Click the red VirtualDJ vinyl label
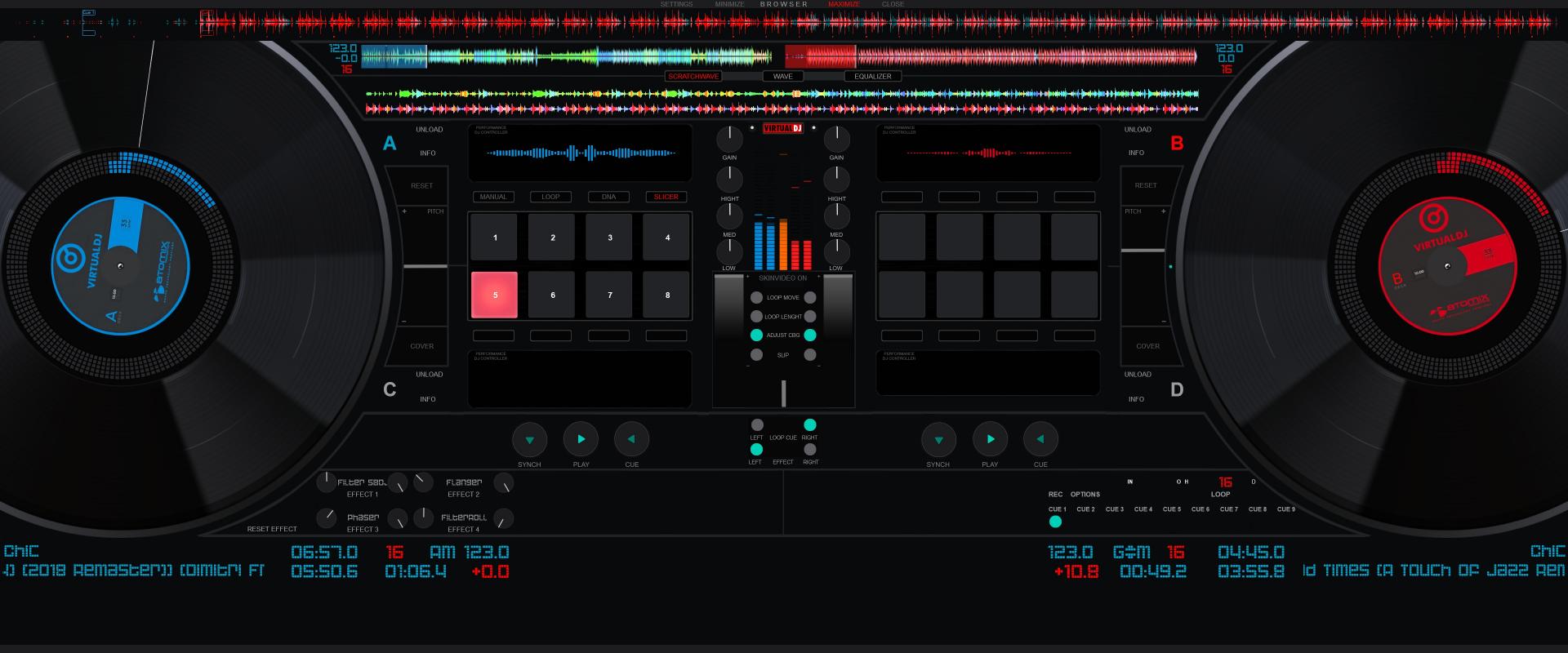 1447,266
